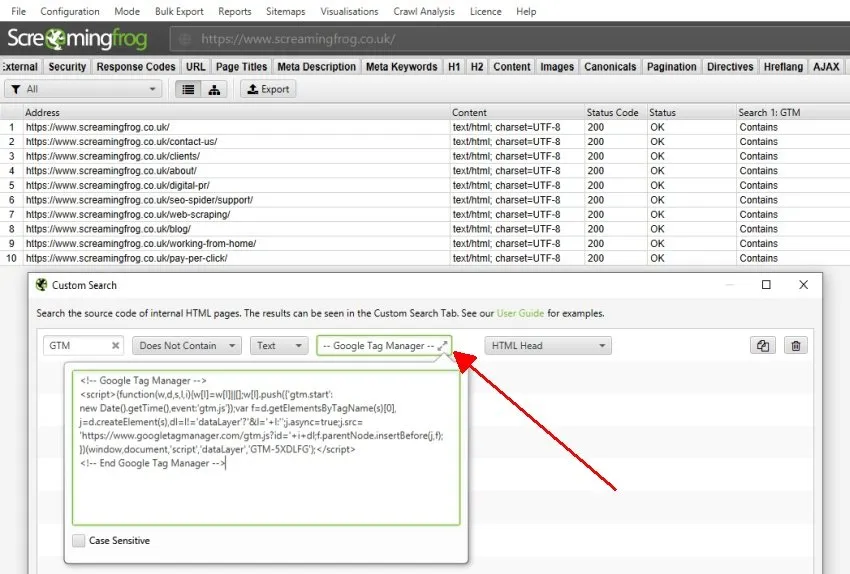The width and height of the screenshot is (850, 574).
Task: Switch to the Canonicals tab
Action: (610, 67)
